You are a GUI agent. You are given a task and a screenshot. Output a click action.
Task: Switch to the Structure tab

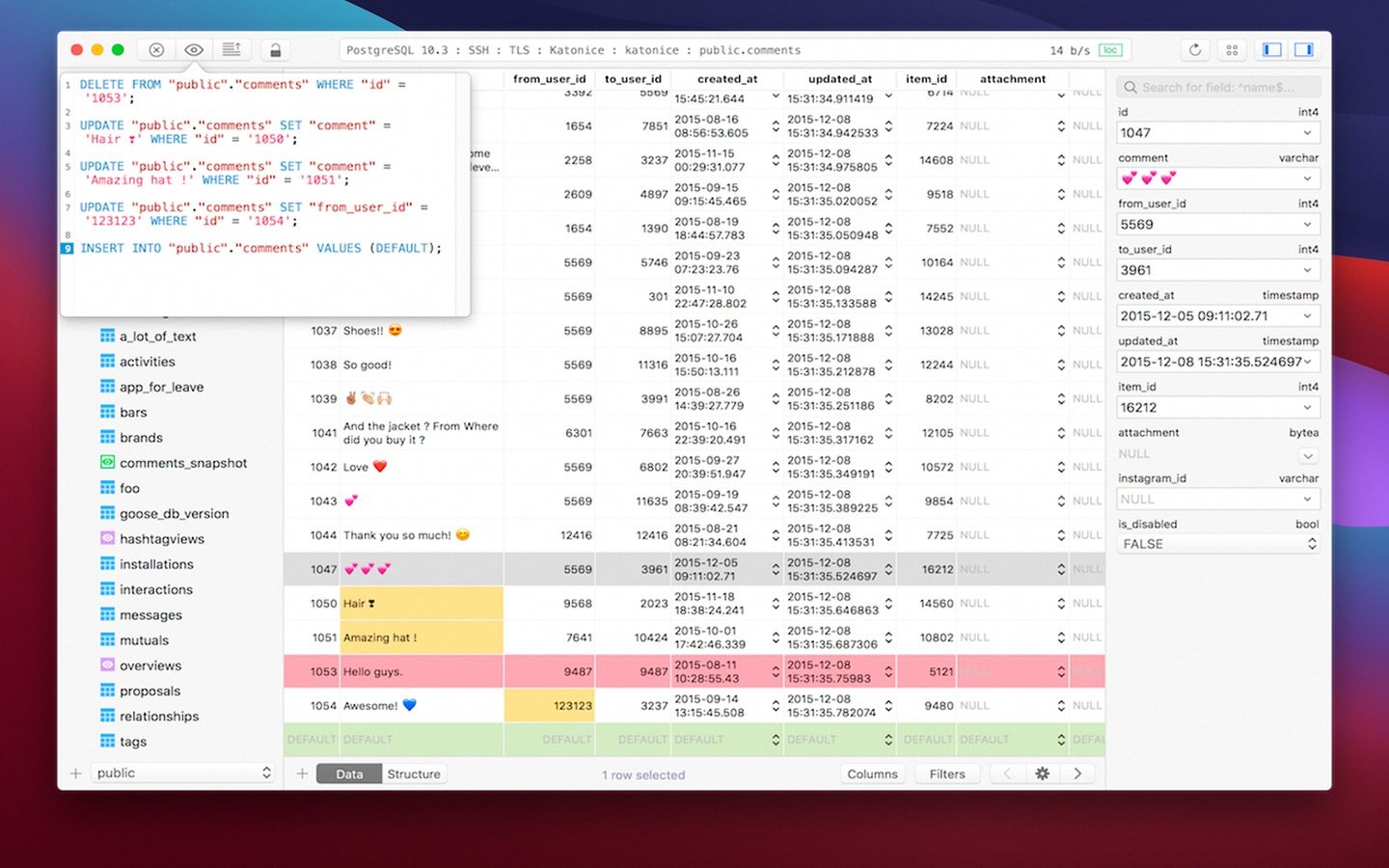[414, 773]
